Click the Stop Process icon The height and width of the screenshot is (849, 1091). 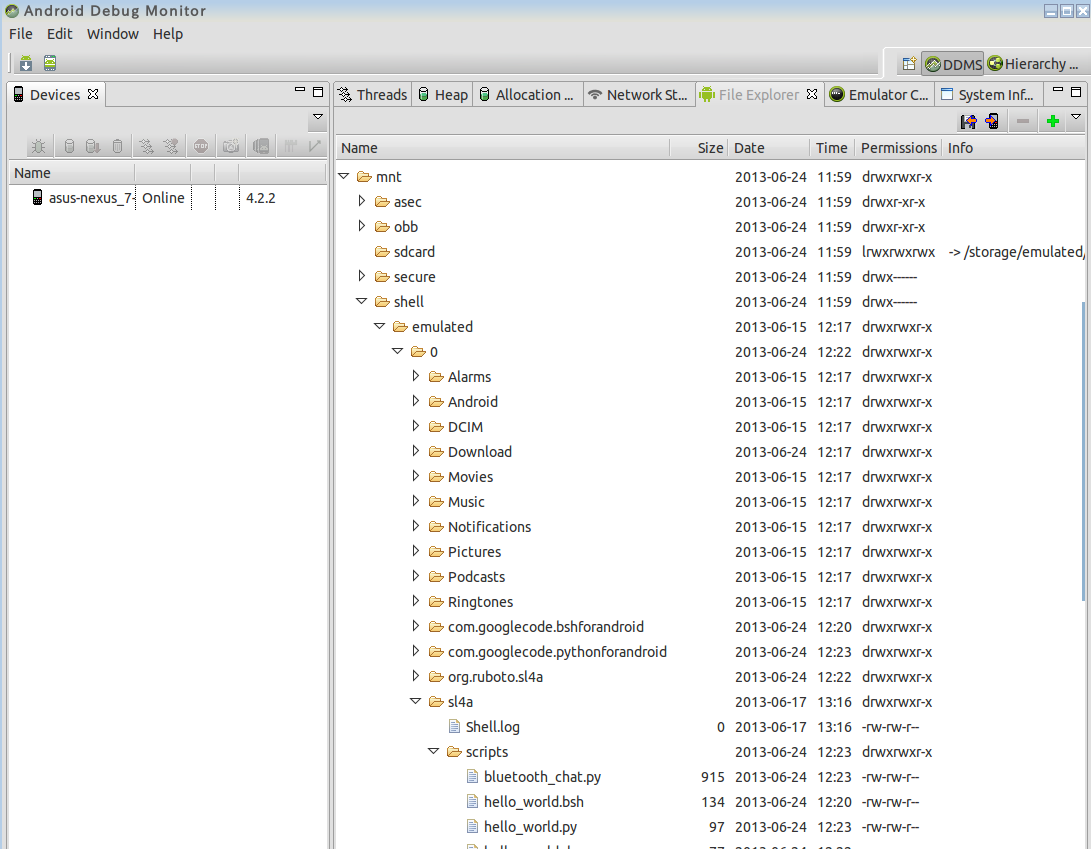point(201,146)
